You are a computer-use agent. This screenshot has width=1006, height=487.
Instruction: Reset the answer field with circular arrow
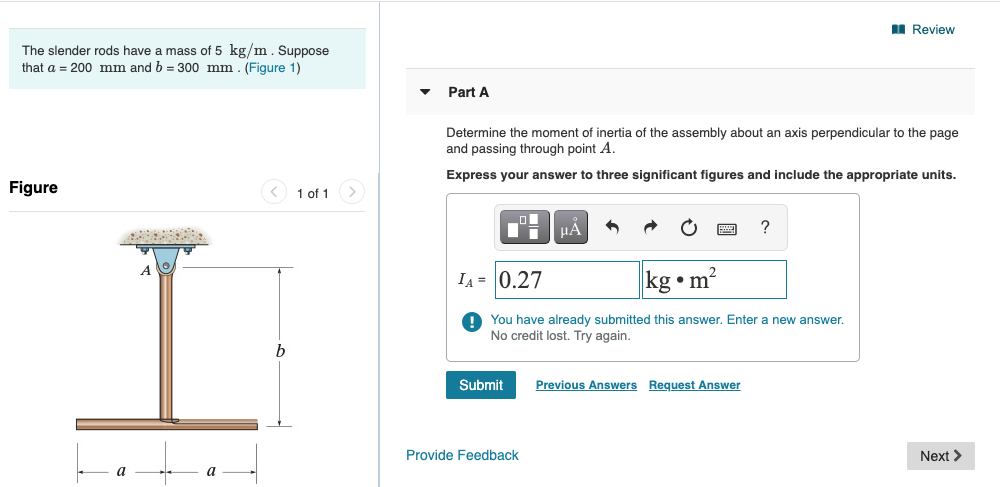click(688, 227)
